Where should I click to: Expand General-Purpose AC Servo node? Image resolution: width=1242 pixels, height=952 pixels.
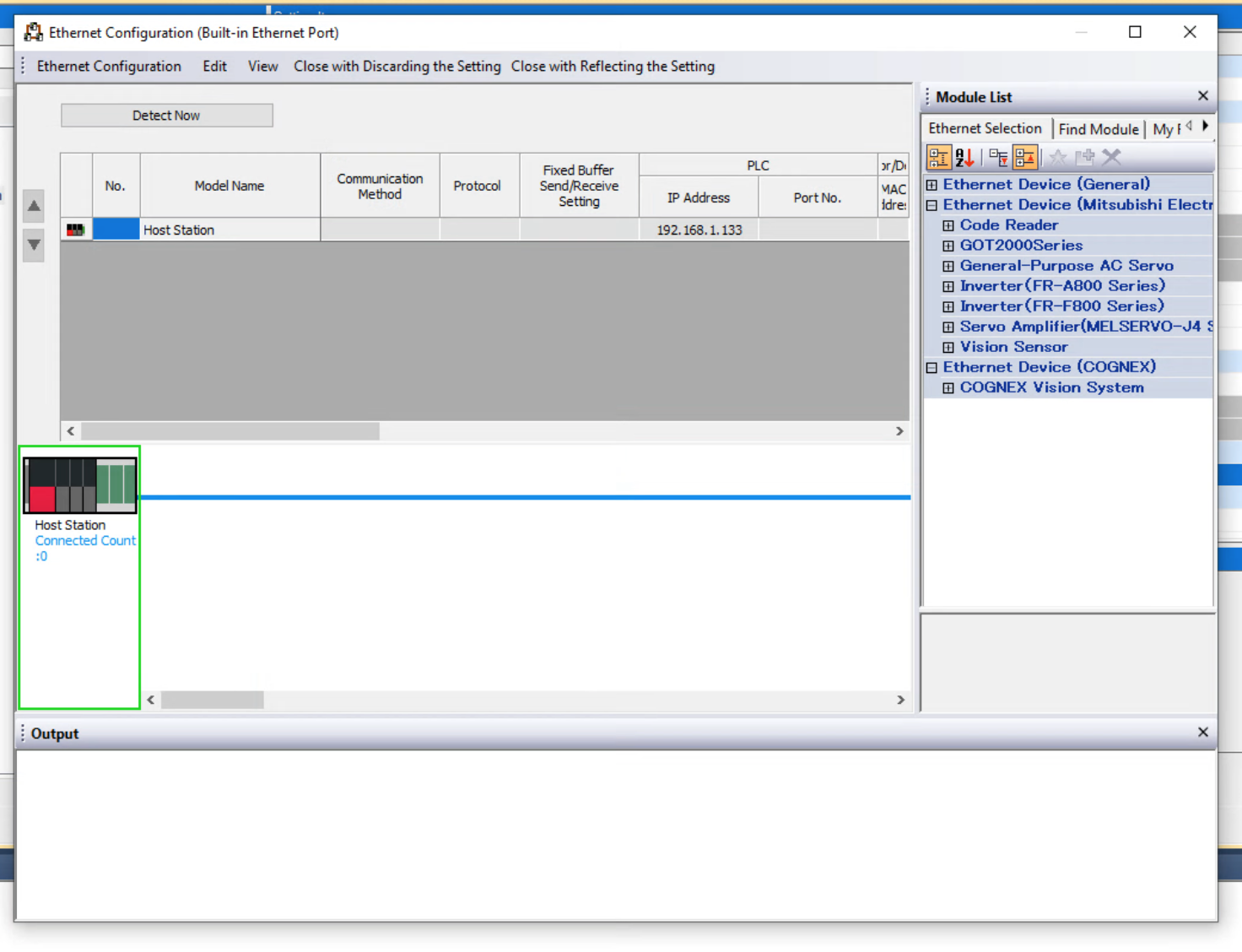(x=948, y=266)
